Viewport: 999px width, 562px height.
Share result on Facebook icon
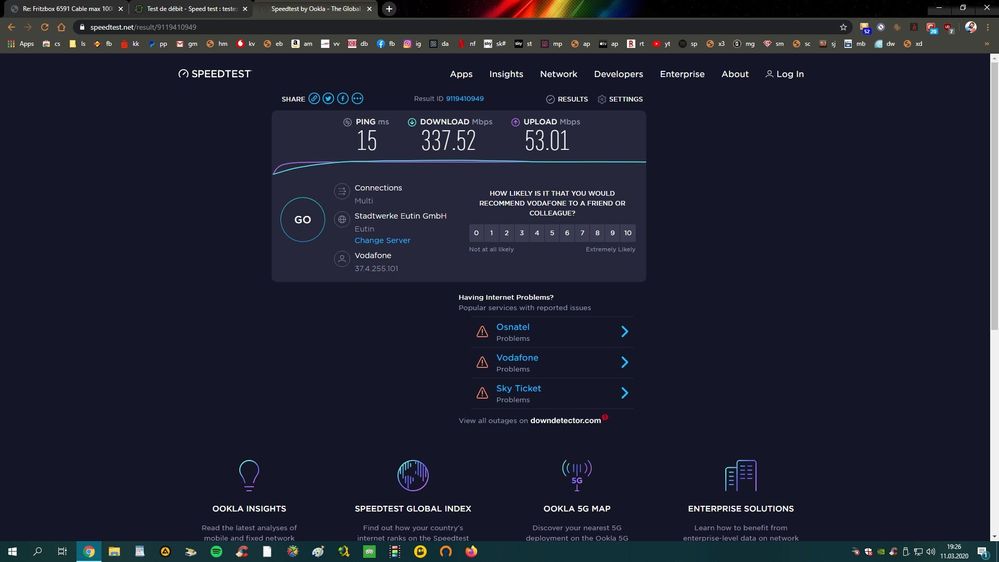tap(343, 99)
